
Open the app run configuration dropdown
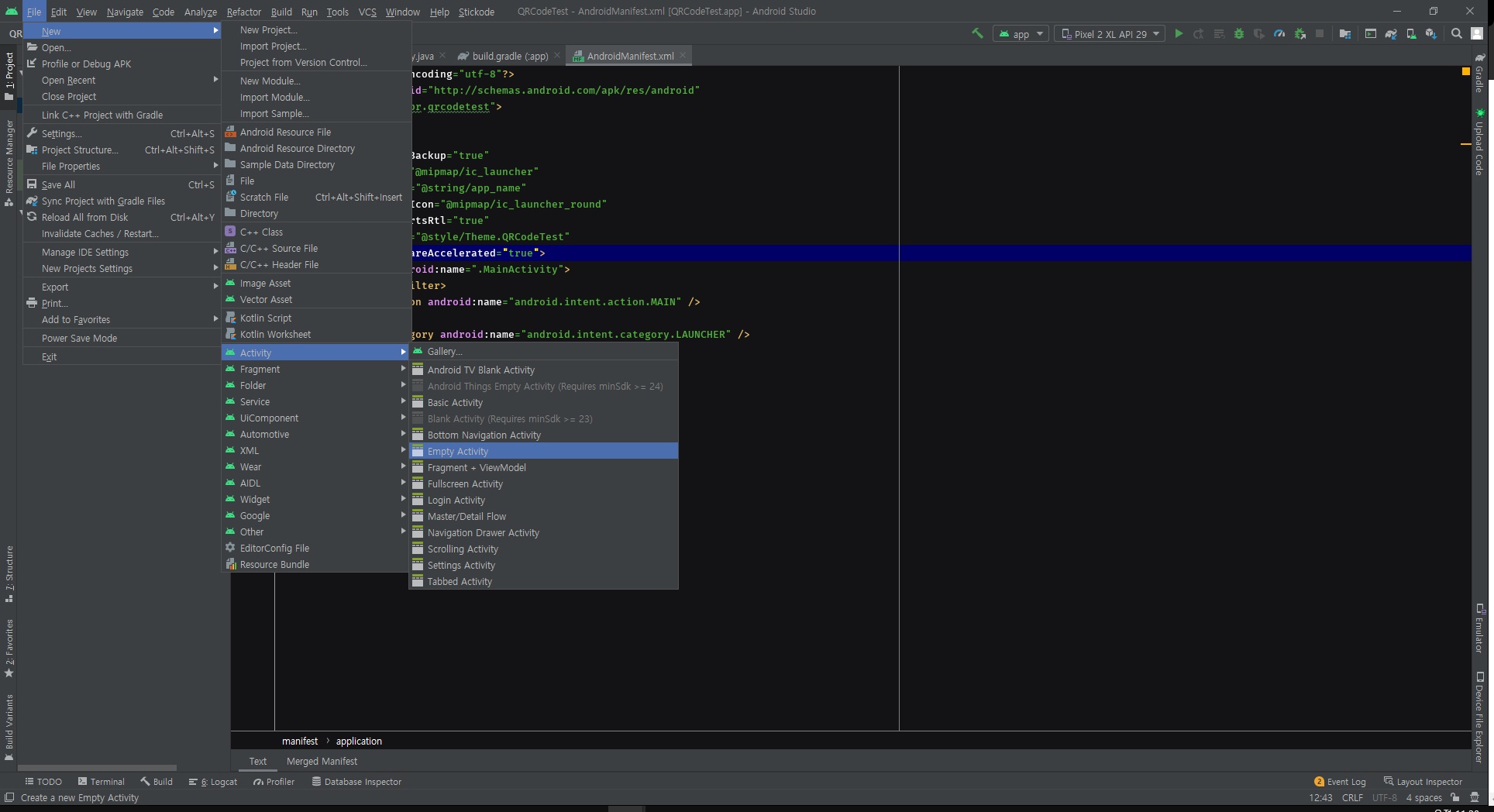pos(1021,34)
